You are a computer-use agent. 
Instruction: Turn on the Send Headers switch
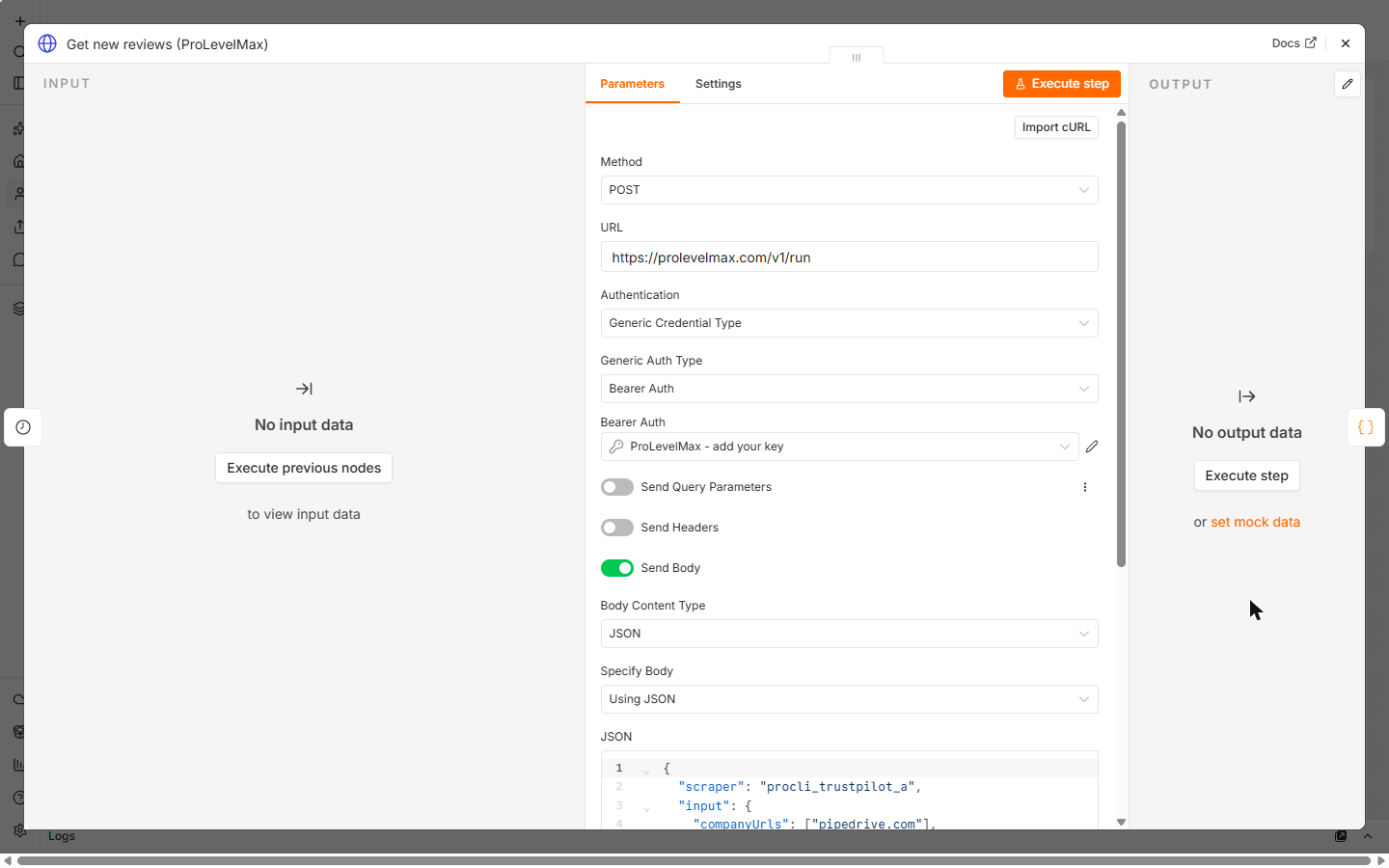(x=617, y=527)
